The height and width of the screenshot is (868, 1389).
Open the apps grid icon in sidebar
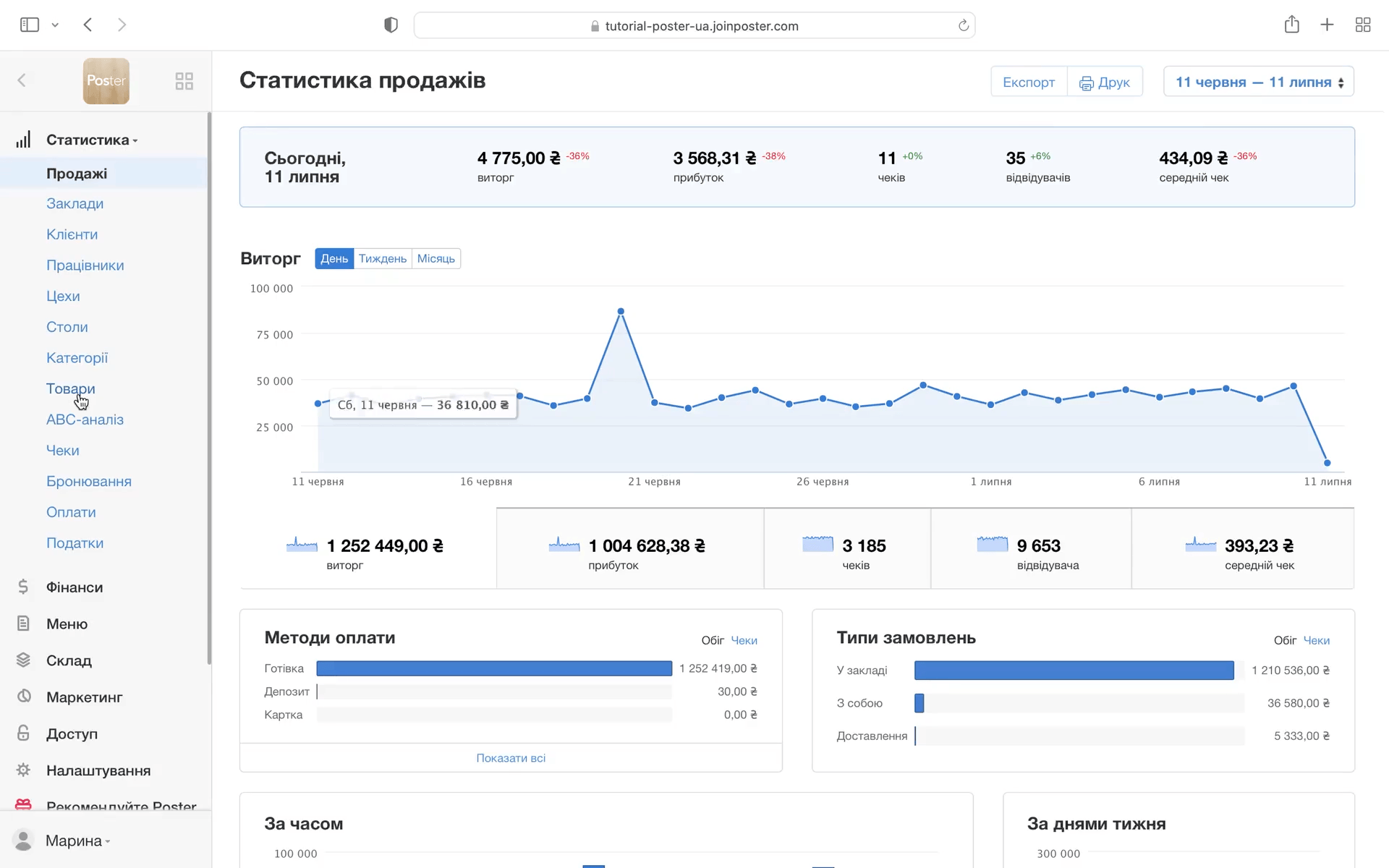coord(184,81)
